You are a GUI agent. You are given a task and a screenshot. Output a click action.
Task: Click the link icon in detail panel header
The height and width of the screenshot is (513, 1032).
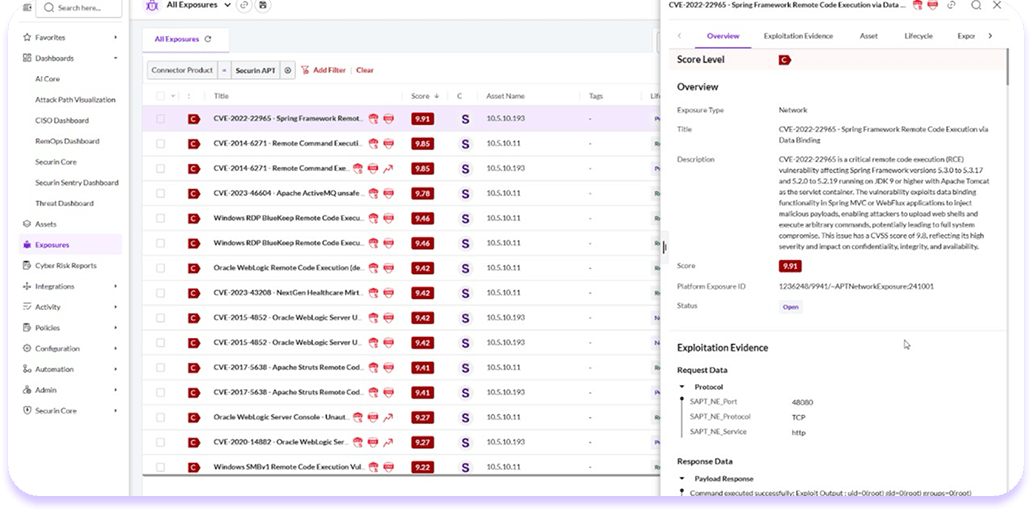952,5
